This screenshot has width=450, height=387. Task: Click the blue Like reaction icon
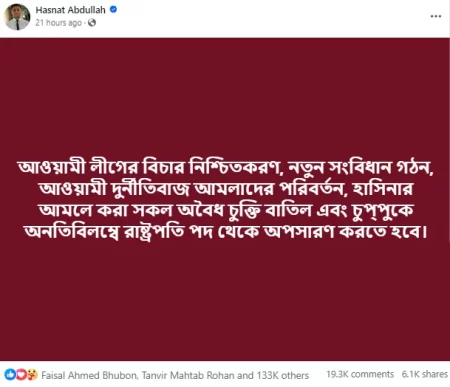[x=10, y=375]
